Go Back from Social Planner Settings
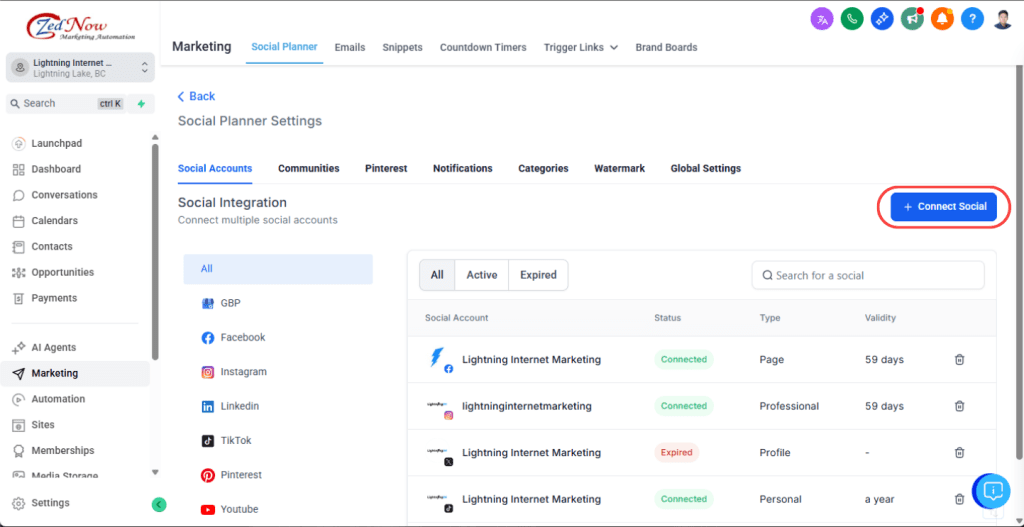Image resolution: width=1024 pixels, height=527 pixels. pos(196,96)
